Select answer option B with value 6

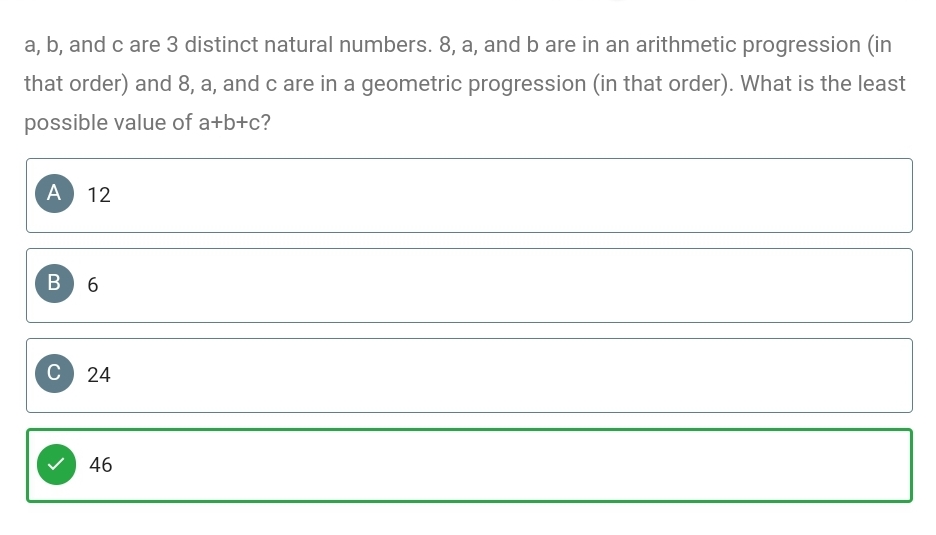(x=469, y=285)
